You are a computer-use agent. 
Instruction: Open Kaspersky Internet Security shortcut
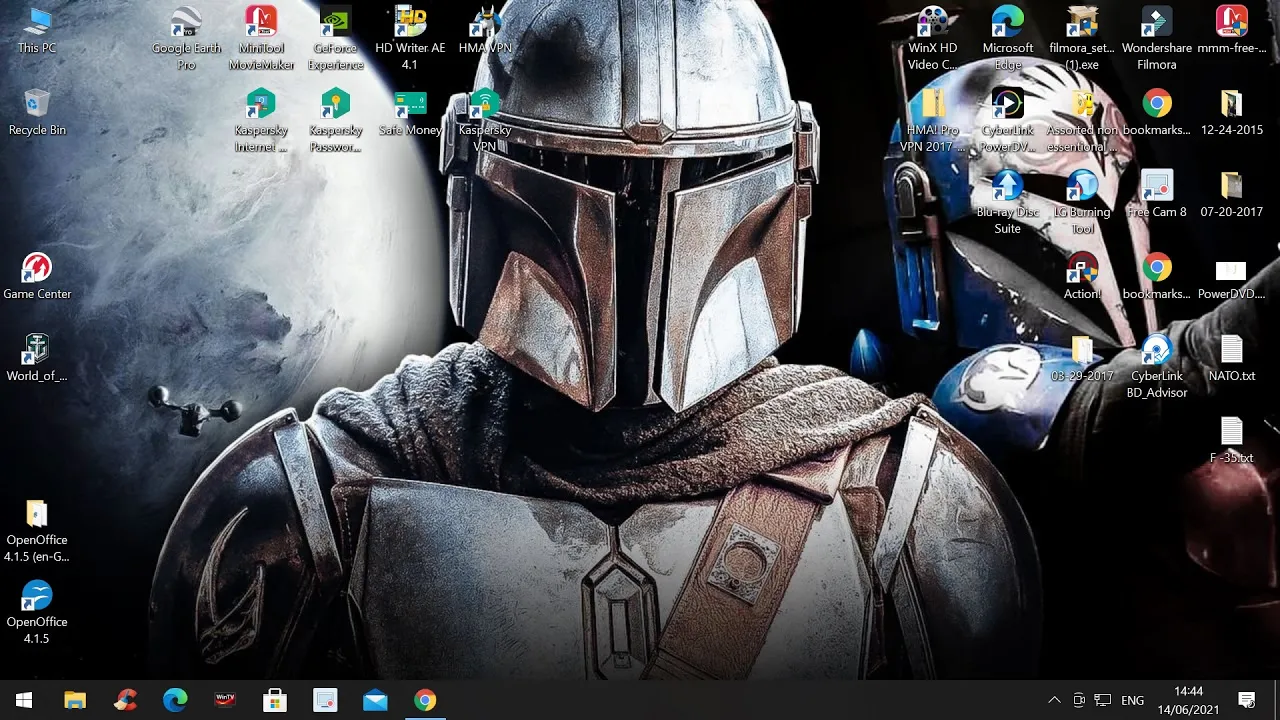(261, 120)
